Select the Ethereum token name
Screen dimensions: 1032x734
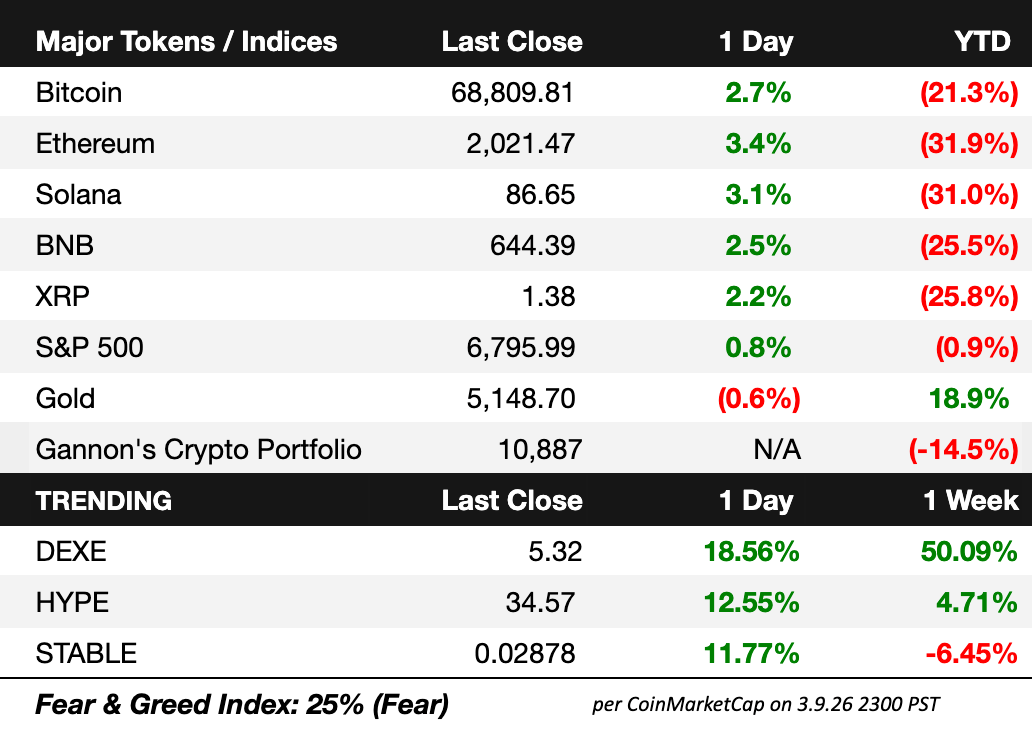pos(95,144)
